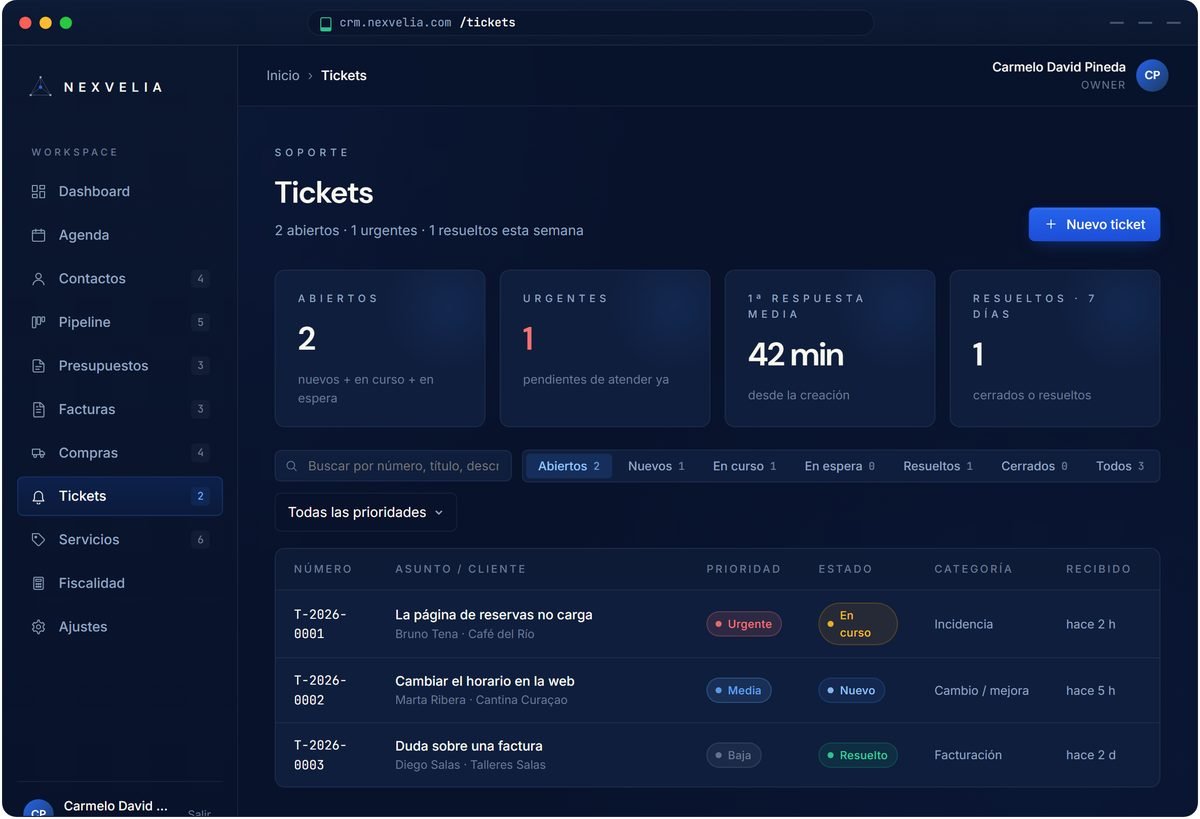
Task: Click 'Cambiar el horario en la web'
Action: (x=485, y=681)
